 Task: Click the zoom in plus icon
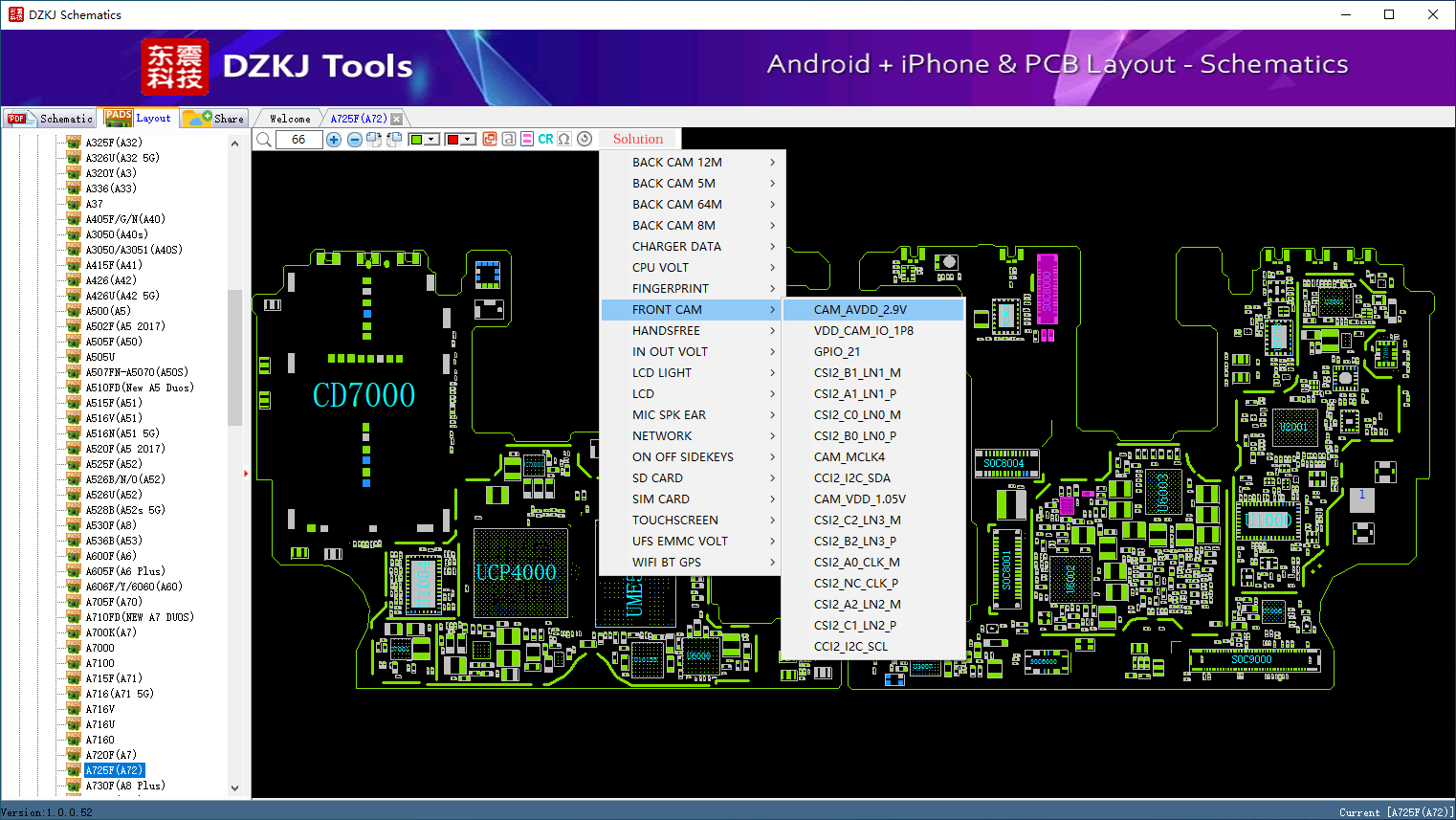(334, 140)
